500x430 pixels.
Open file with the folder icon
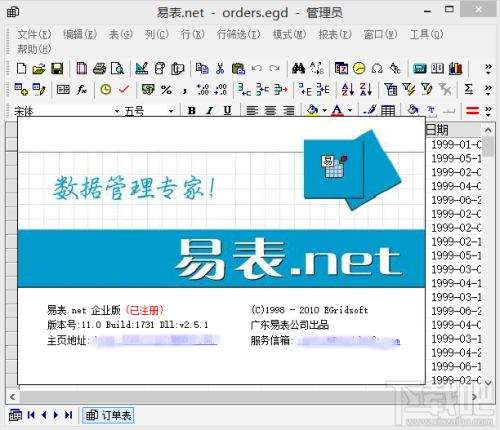39,69
